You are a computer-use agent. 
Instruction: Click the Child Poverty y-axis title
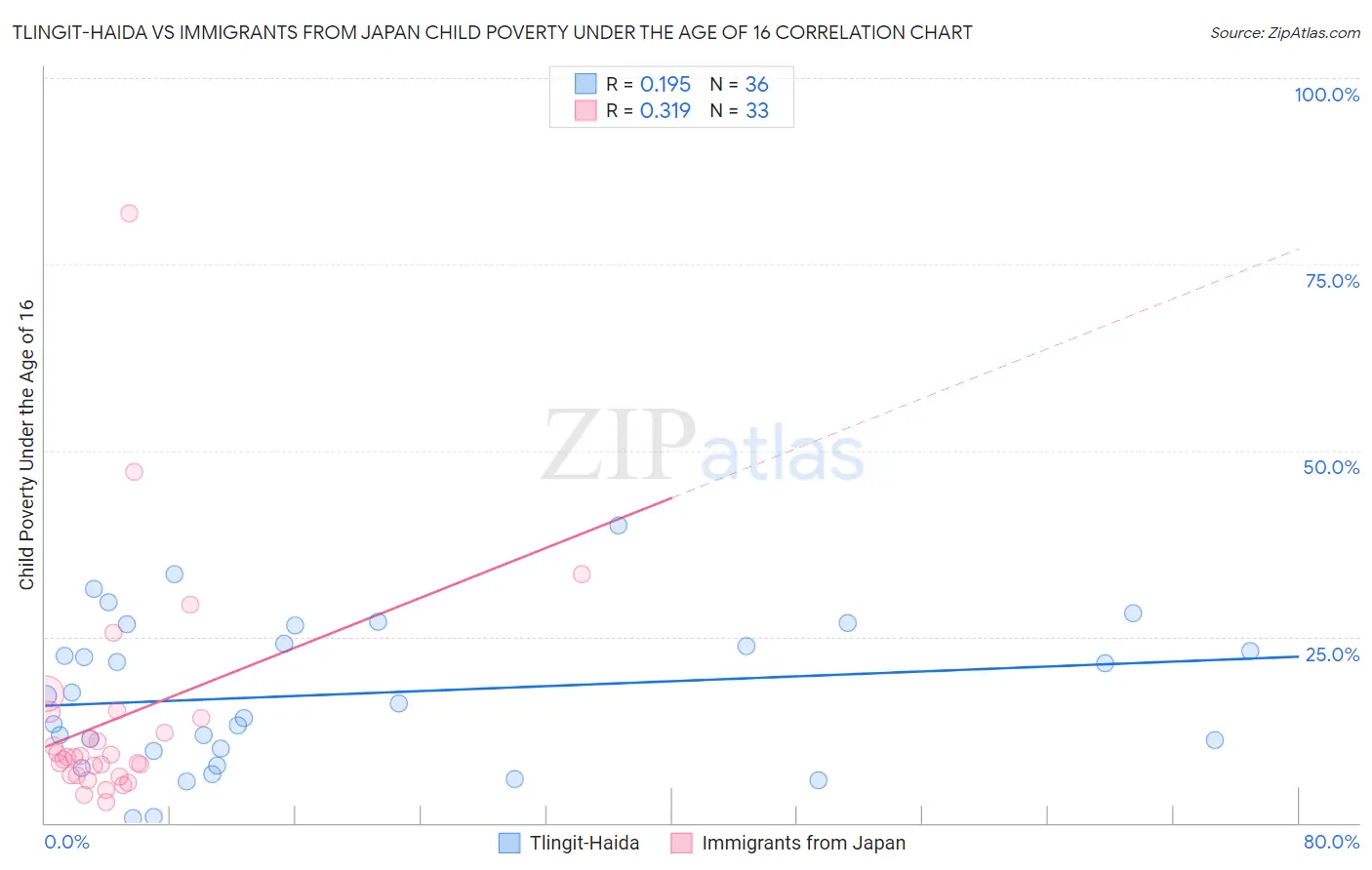click(26, 445)
